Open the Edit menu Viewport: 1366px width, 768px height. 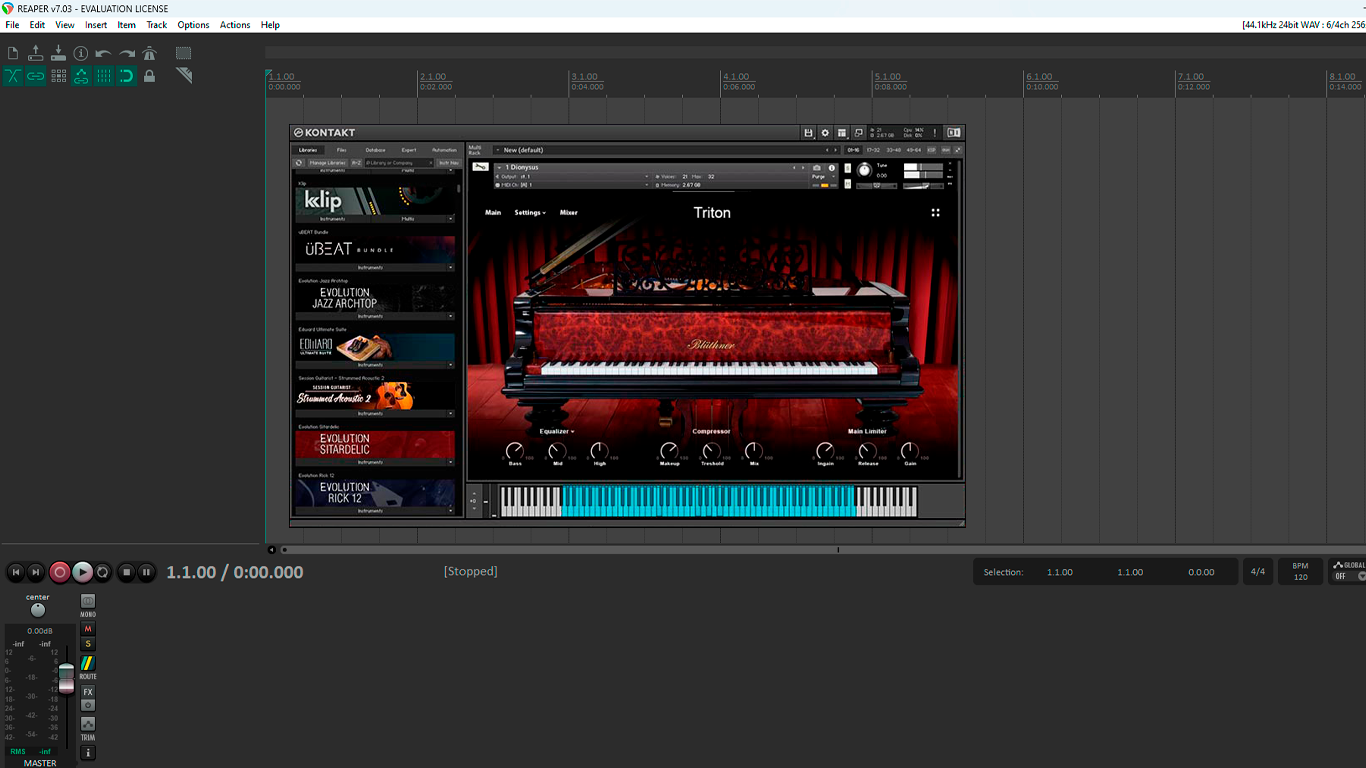pyautogui.click(x=37, y=25)
